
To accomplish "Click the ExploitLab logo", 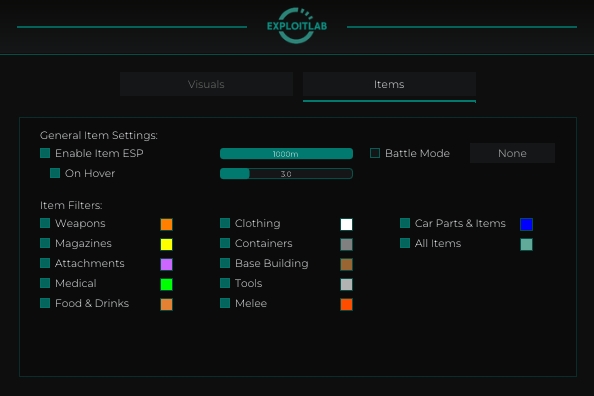I will point(297,25).
